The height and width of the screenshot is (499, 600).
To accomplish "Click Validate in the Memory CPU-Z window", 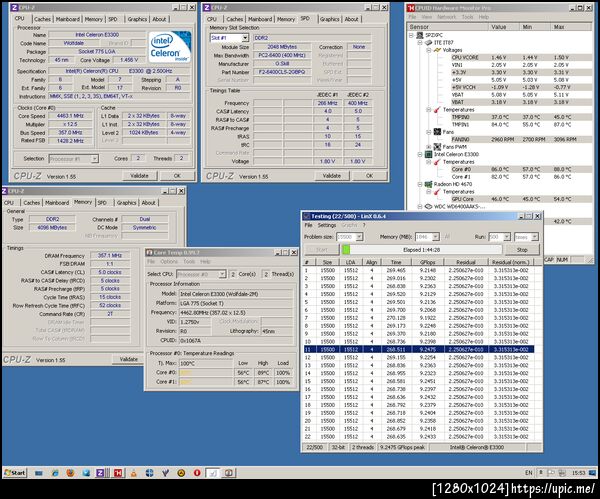I will tap(129, 360).
